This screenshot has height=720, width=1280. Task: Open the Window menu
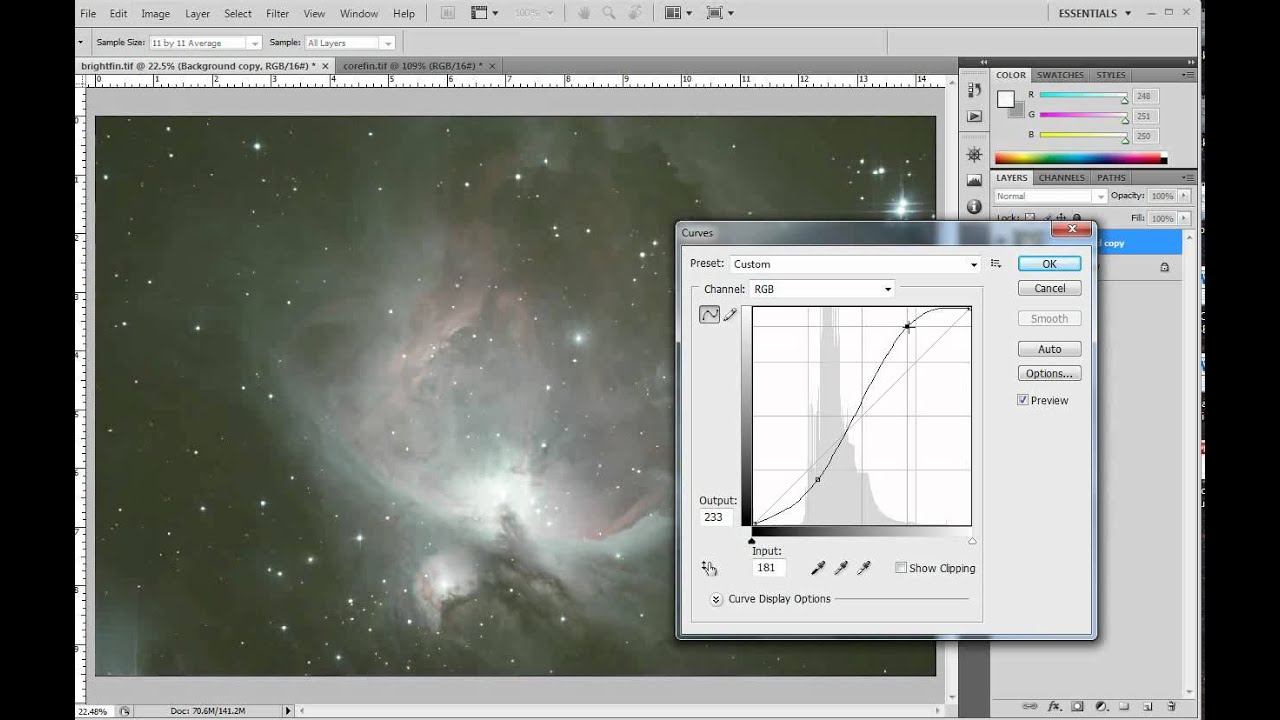359,13
